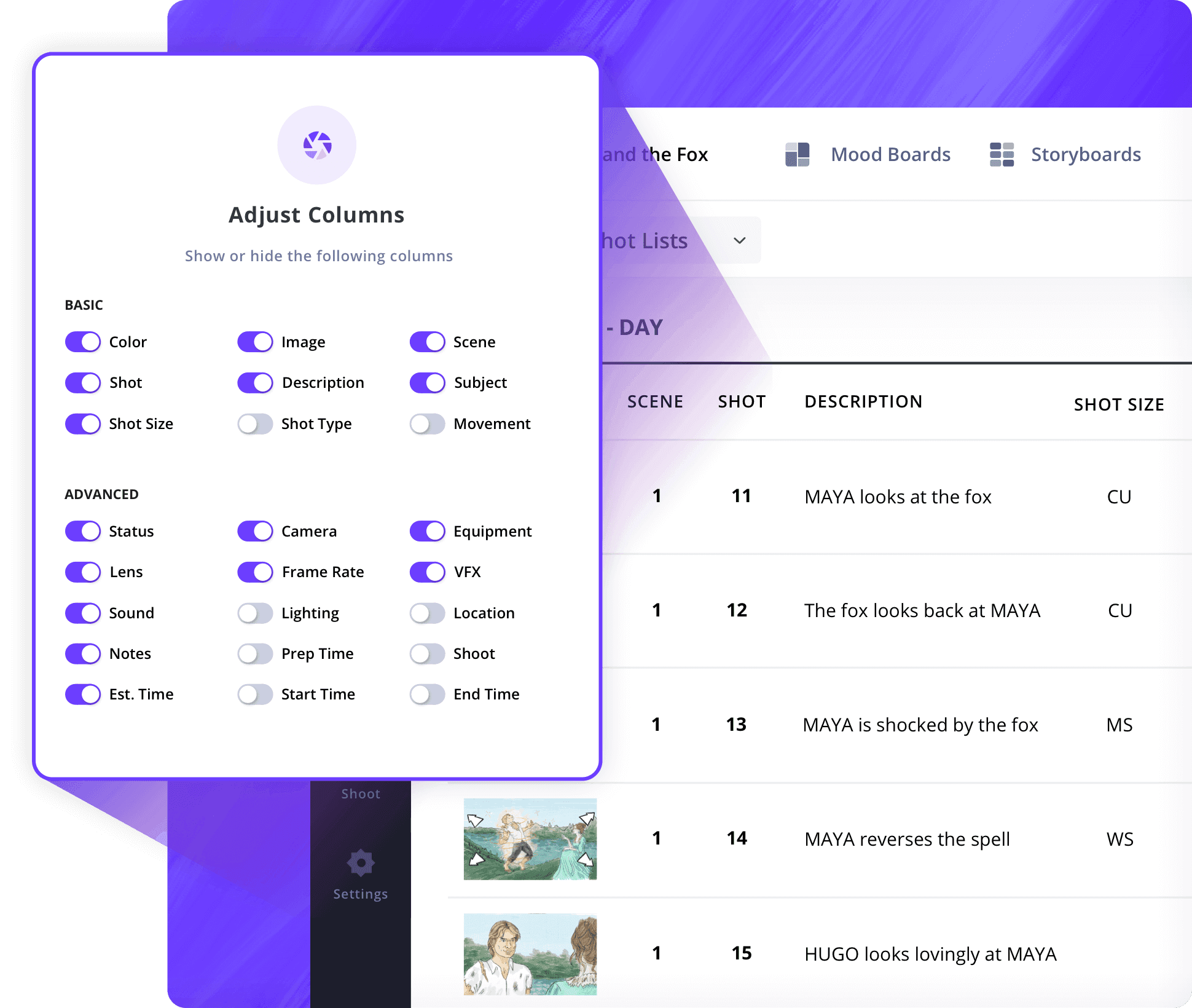Toggle the Status column switch
The image size is (1192, 1008).
click(83, 531)
